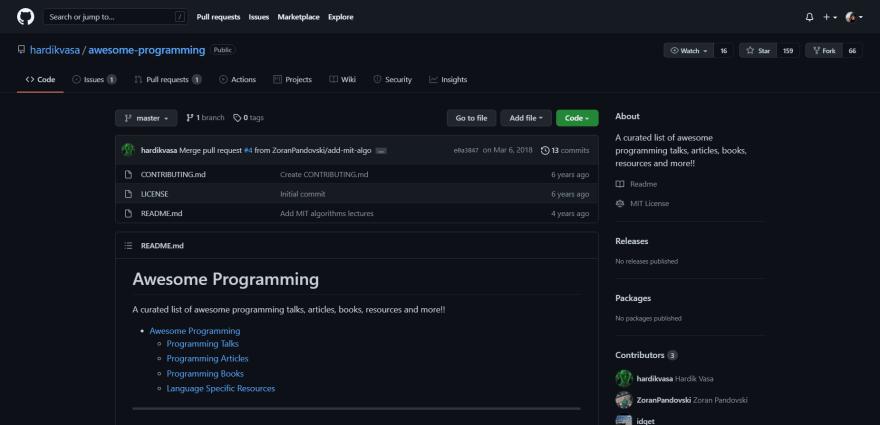The height and width of the screenshot is (425, 880).
Task: Click hardikvasa's avatar in the commit row
Action: (128, 150)
